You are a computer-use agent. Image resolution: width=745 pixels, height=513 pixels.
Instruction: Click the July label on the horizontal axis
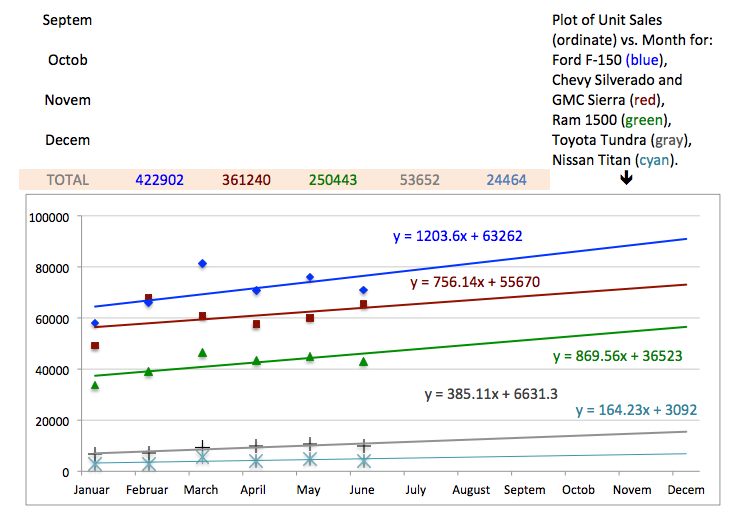pos(417,491)
